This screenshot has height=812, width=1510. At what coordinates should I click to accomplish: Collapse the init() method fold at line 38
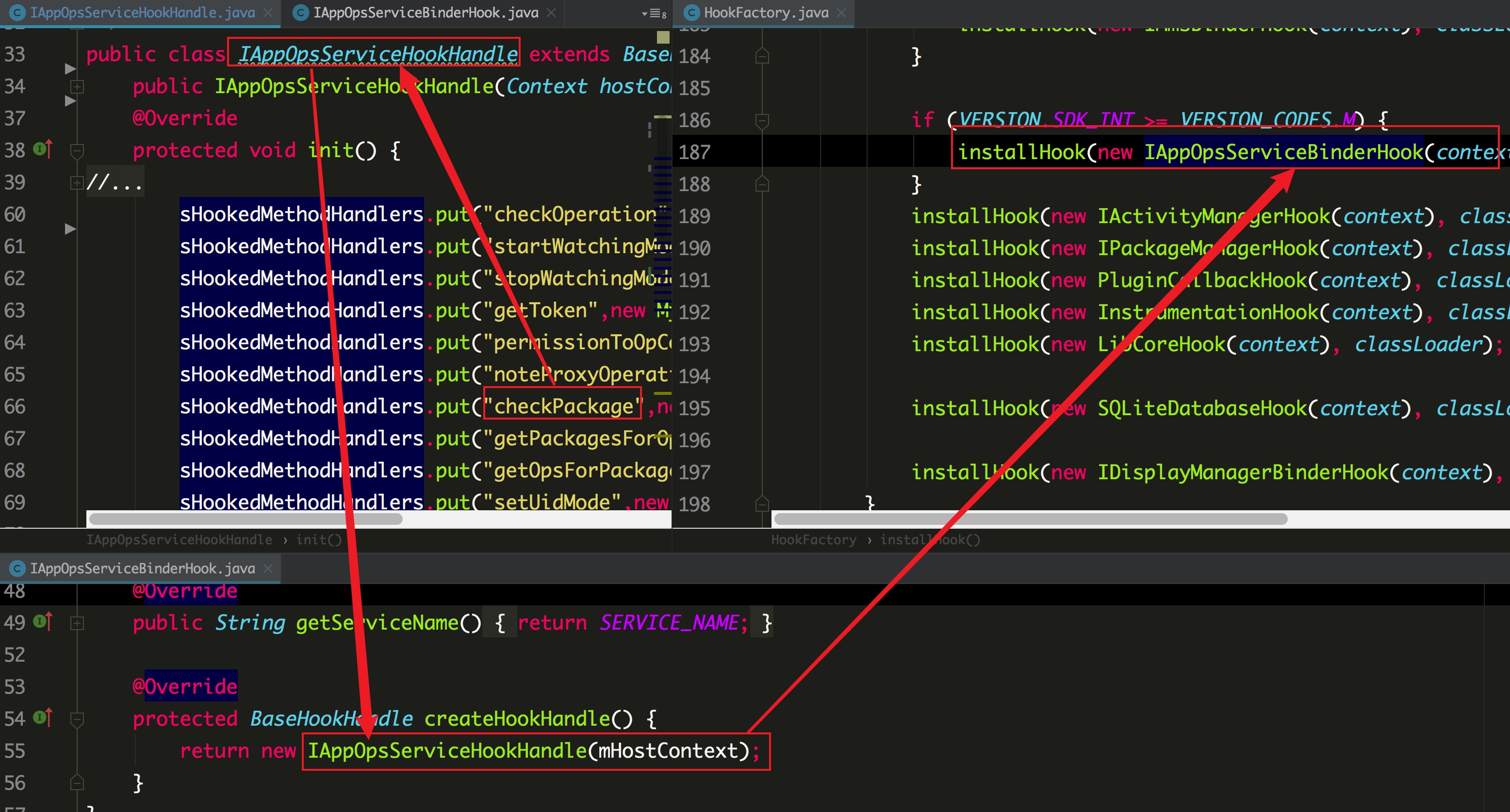pyautogui.click(x=77, y=150)
